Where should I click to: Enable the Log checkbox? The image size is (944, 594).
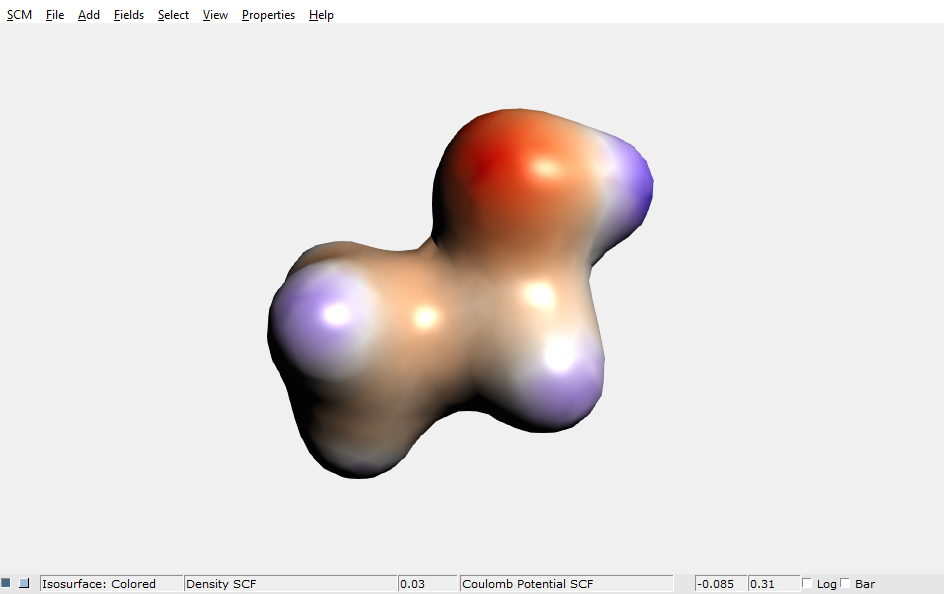(806, 583)
